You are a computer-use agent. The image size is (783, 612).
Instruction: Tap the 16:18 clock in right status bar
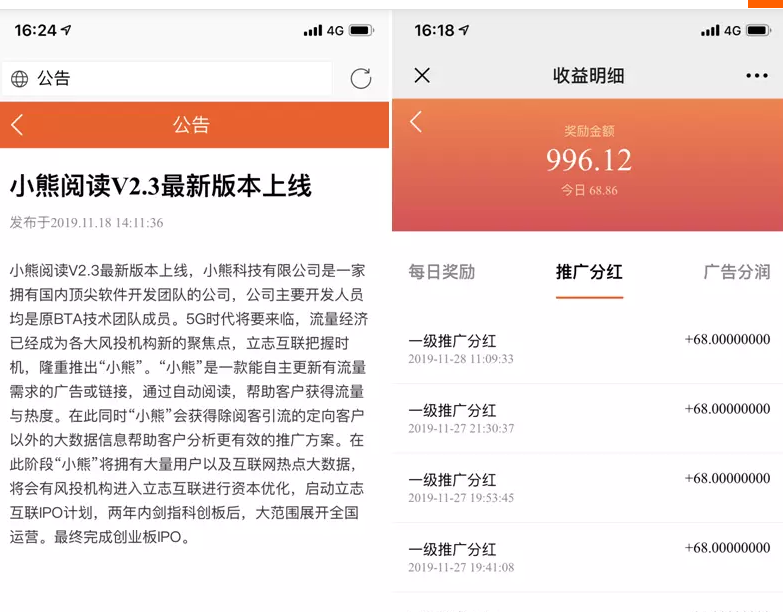point(434,30)
